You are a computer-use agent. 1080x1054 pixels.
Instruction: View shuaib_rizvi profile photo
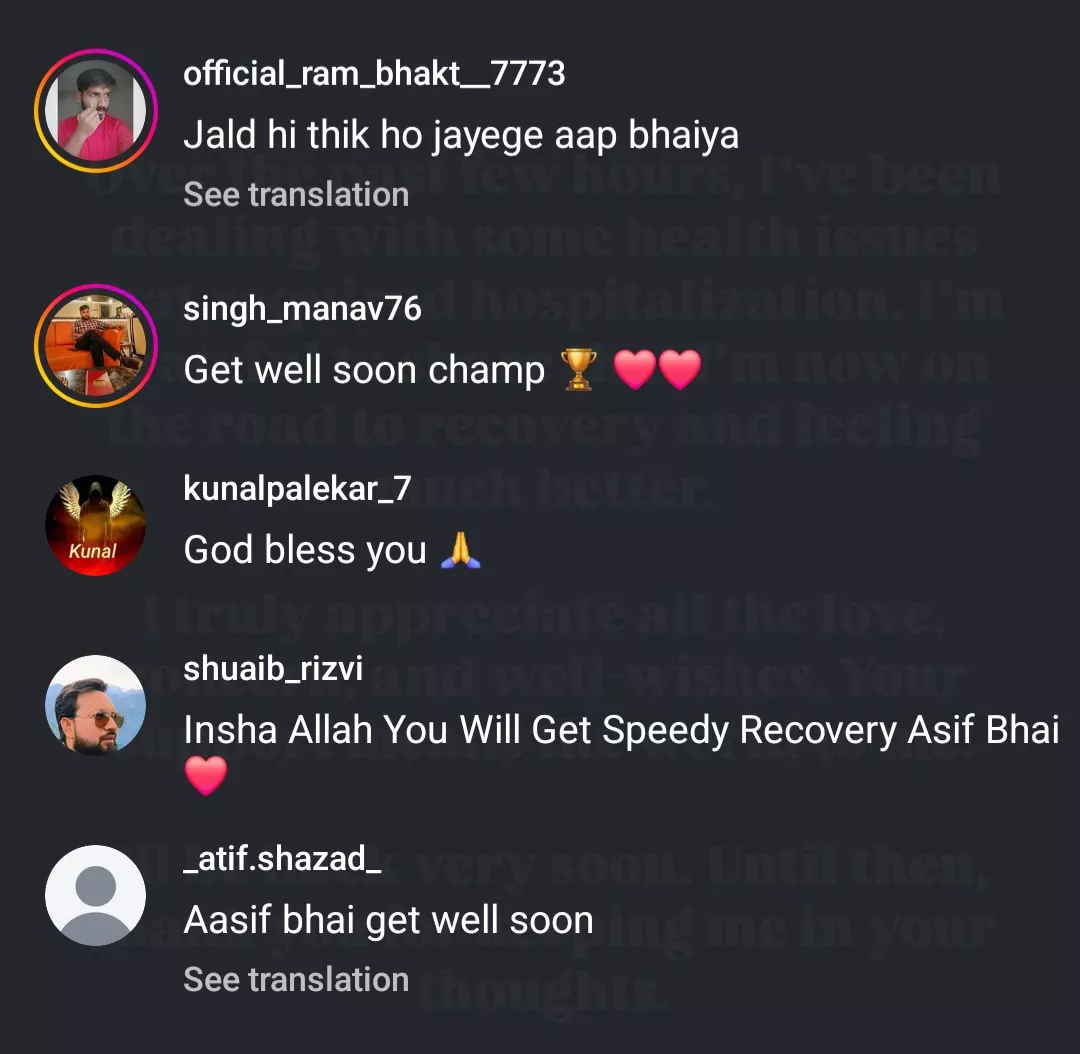96,705
